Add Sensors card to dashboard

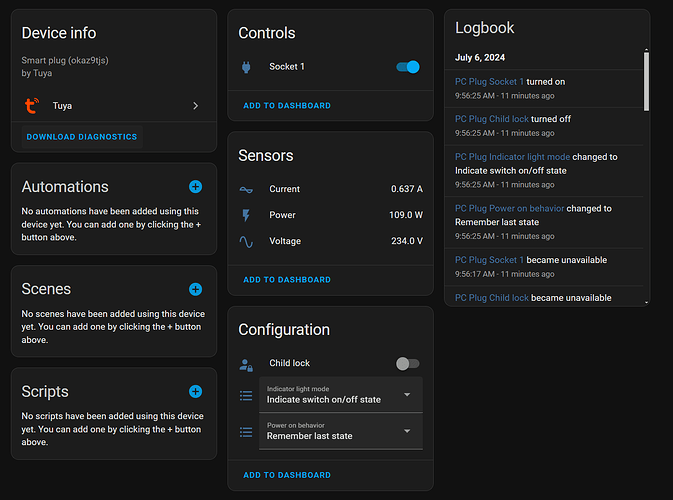[x=287, y=280]
